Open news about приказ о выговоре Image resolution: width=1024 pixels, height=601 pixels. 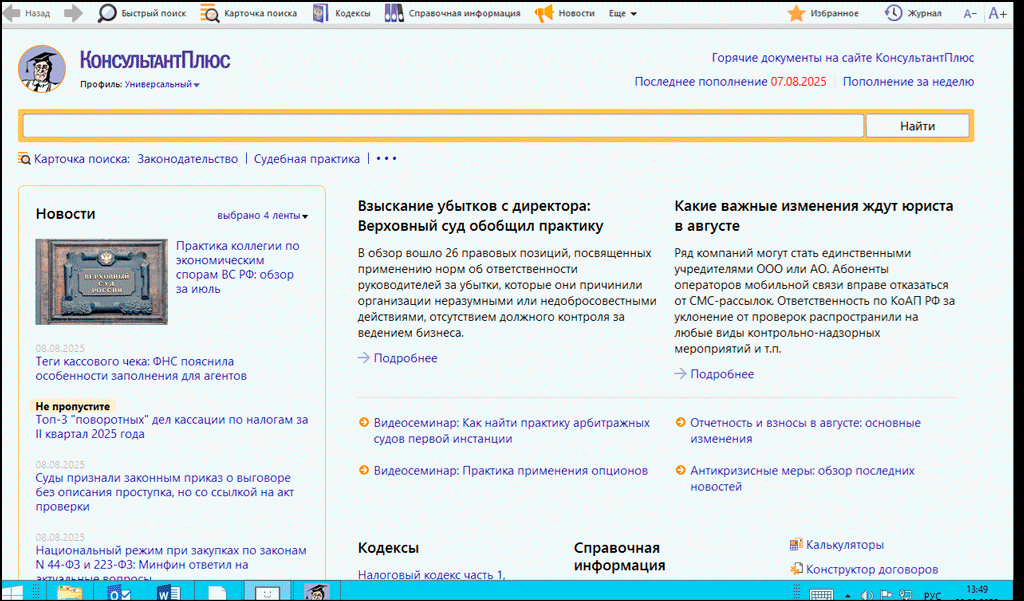pyautogui.click(x=165, y=492)
